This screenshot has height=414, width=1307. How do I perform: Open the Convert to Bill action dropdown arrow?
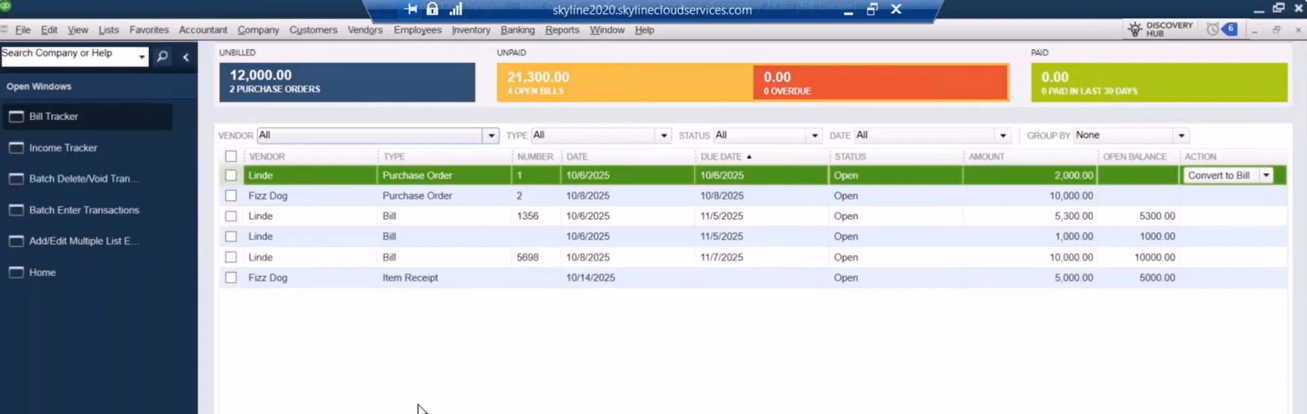point(1266,176)
